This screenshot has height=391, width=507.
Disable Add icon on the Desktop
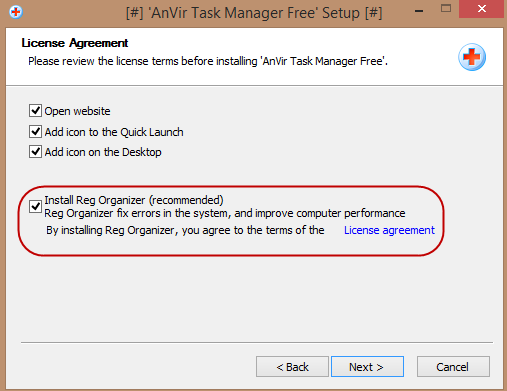click(x=35, y=152)
